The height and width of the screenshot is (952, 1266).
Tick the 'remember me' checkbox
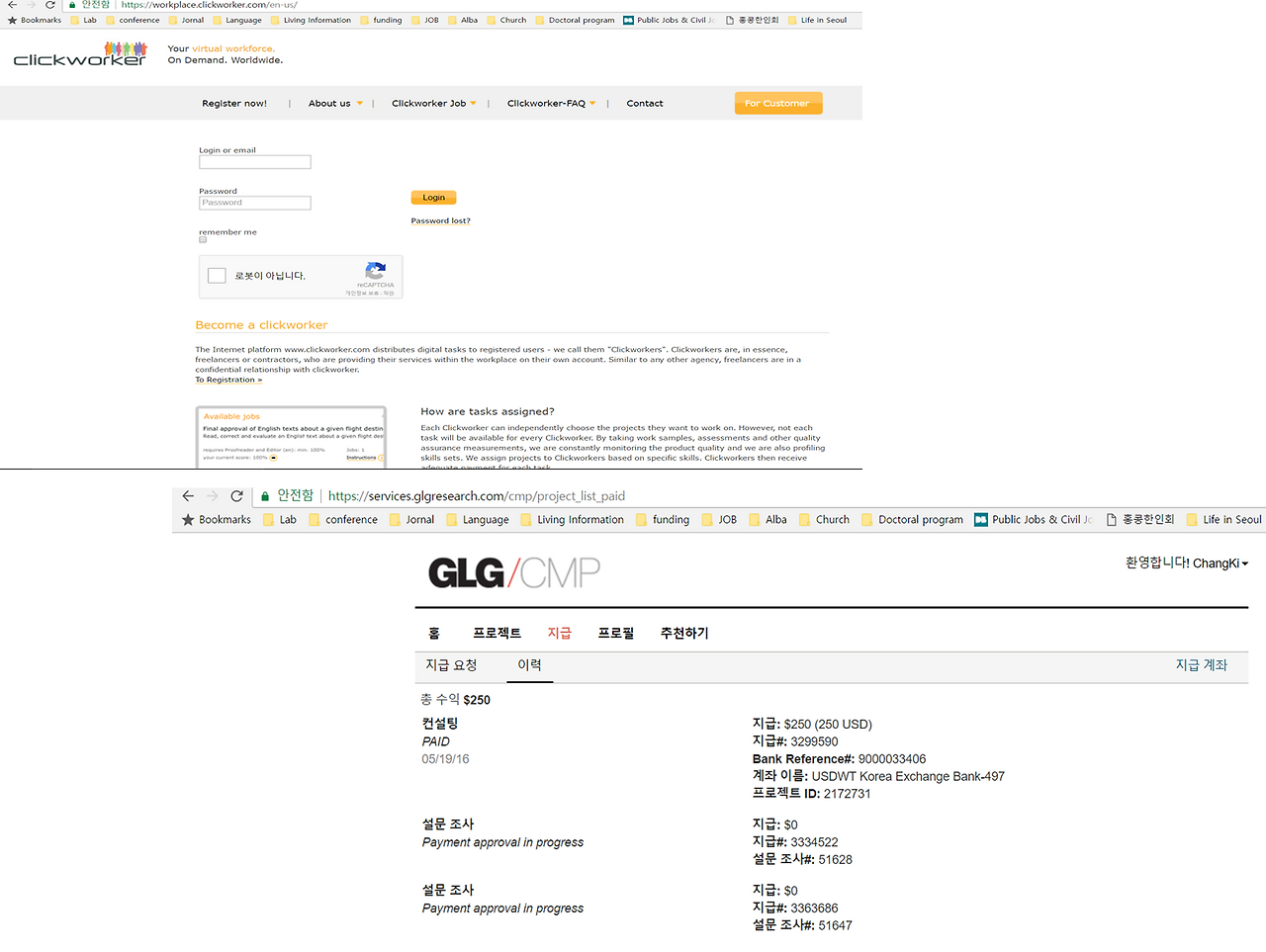(x=203, y=240)
